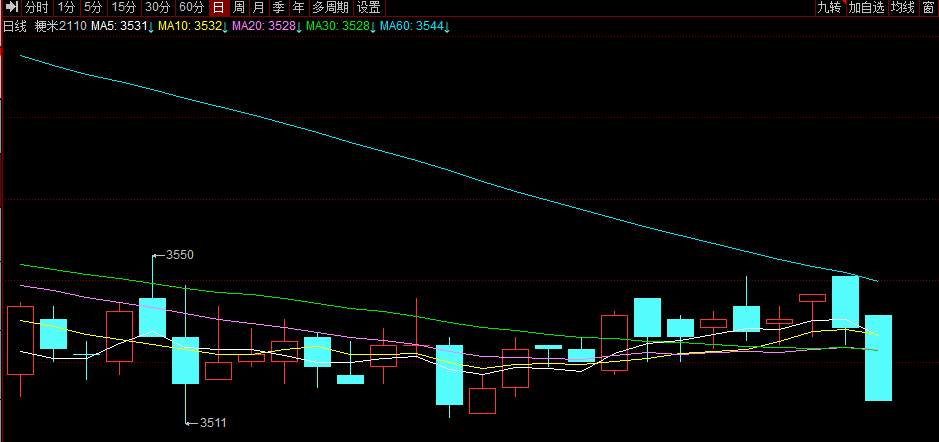Select the 15分 period tab
The image size is (939, 442).
coord(124,8)
